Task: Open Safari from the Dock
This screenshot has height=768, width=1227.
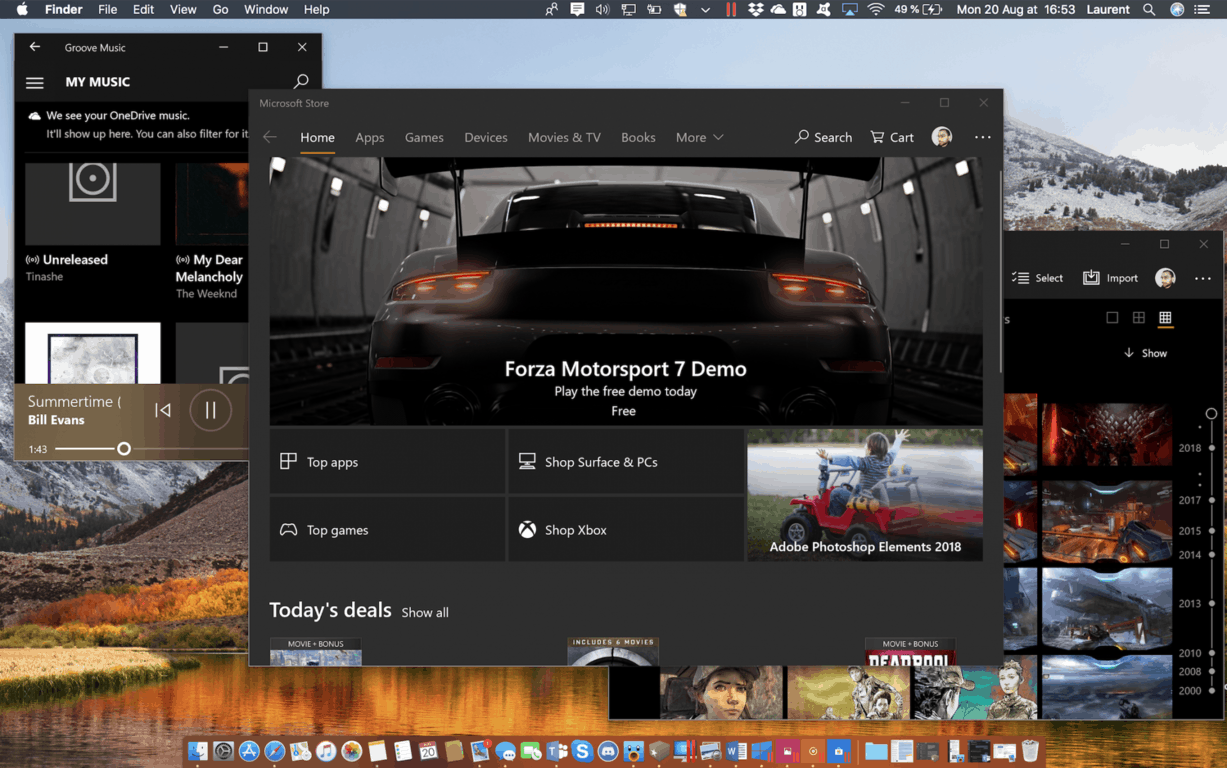Action: [x=274, y=751]
